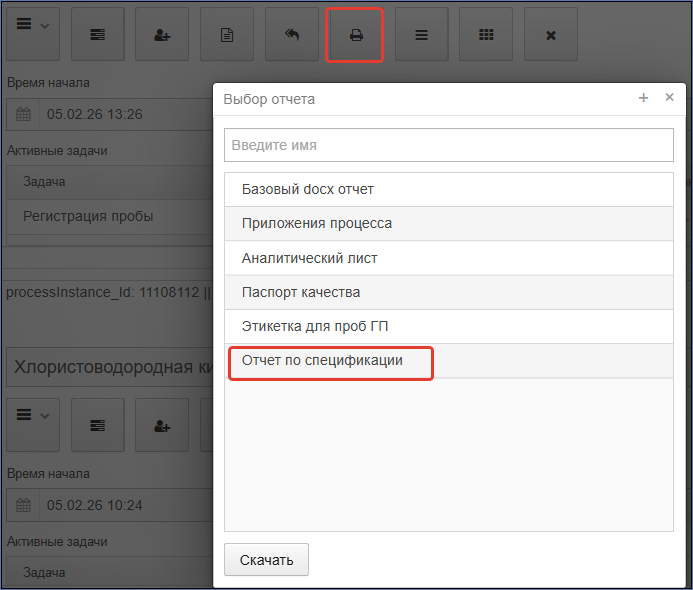The height and width of the screenshot is (590, 693).
Task: Click the 05.02.26 13:26 start time field
Action: point(126,114)
